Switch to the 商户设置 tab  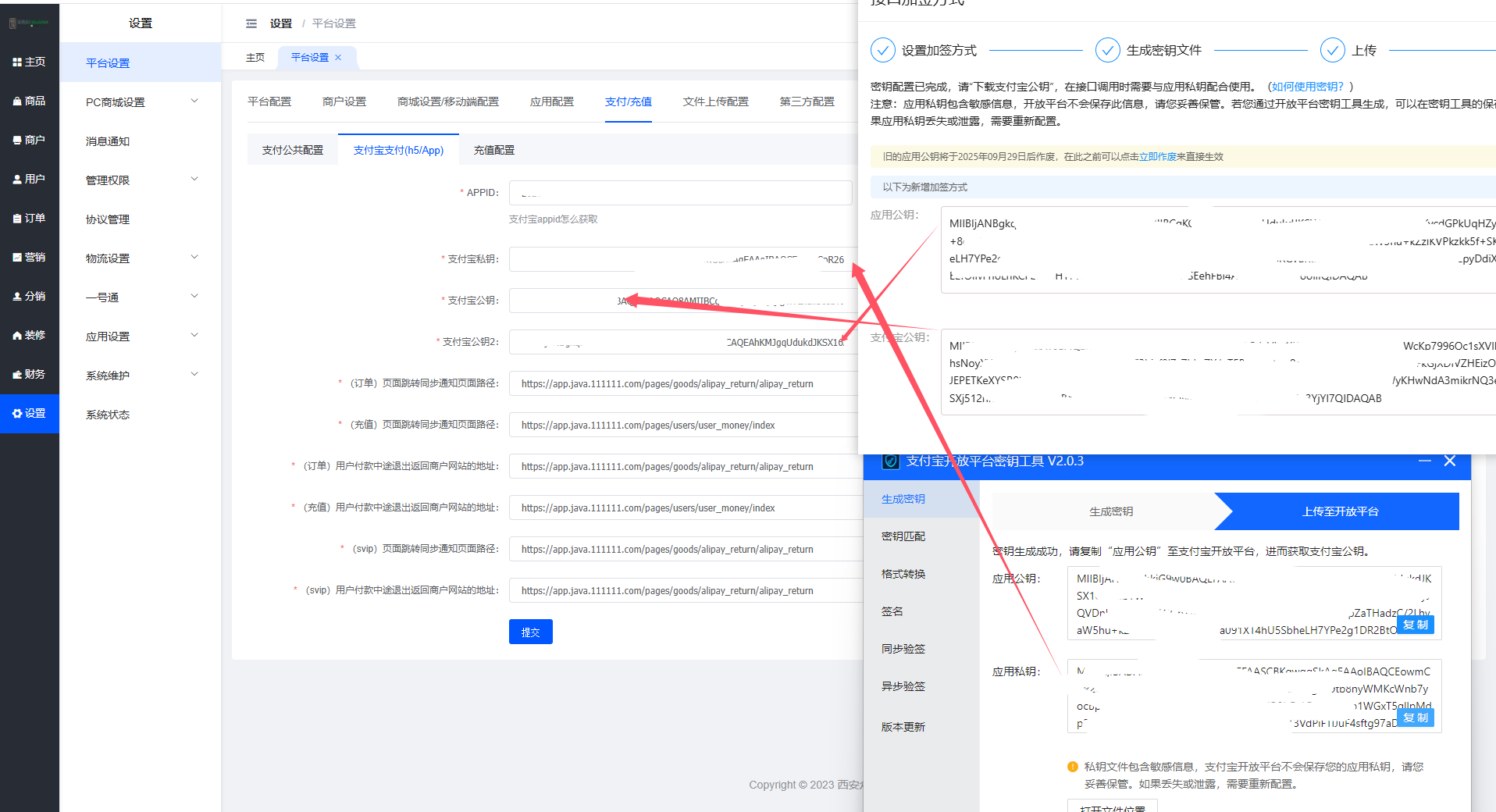344,101
